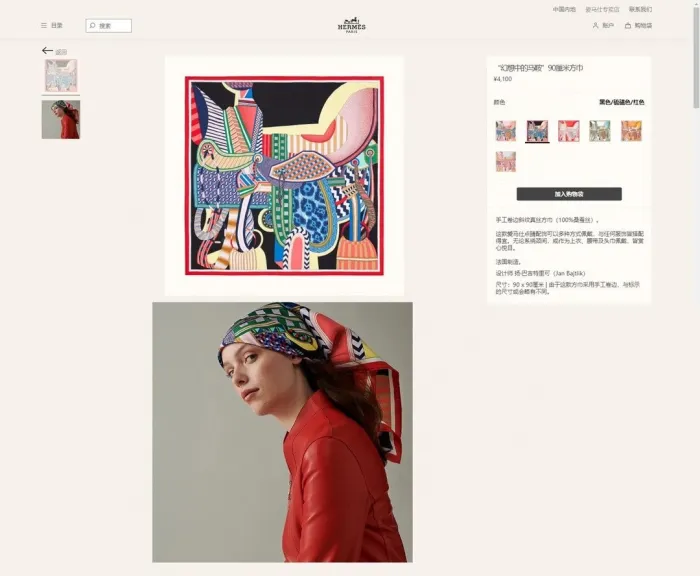Choose the pink and blue scarf color swatch
The height and width of the screenshot is (576, 700).
point(505,131)
